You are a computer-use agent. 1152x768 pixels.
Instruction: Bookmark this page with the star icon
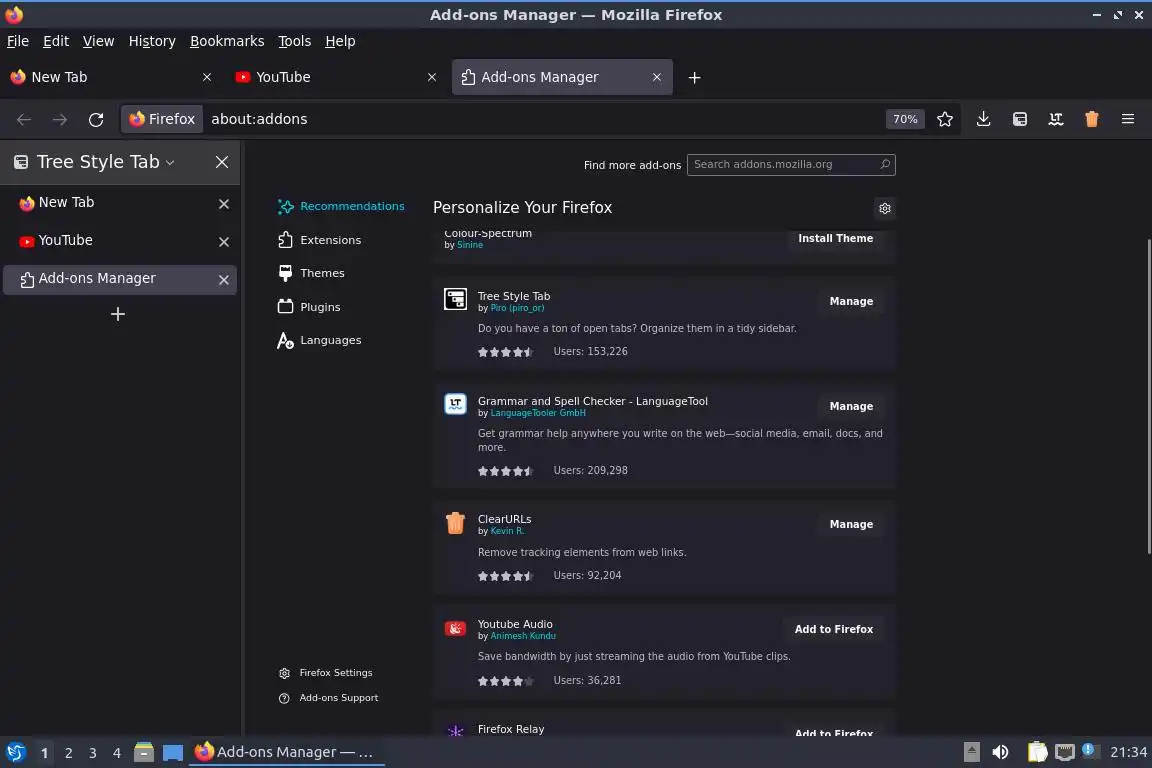coord(945,119)
